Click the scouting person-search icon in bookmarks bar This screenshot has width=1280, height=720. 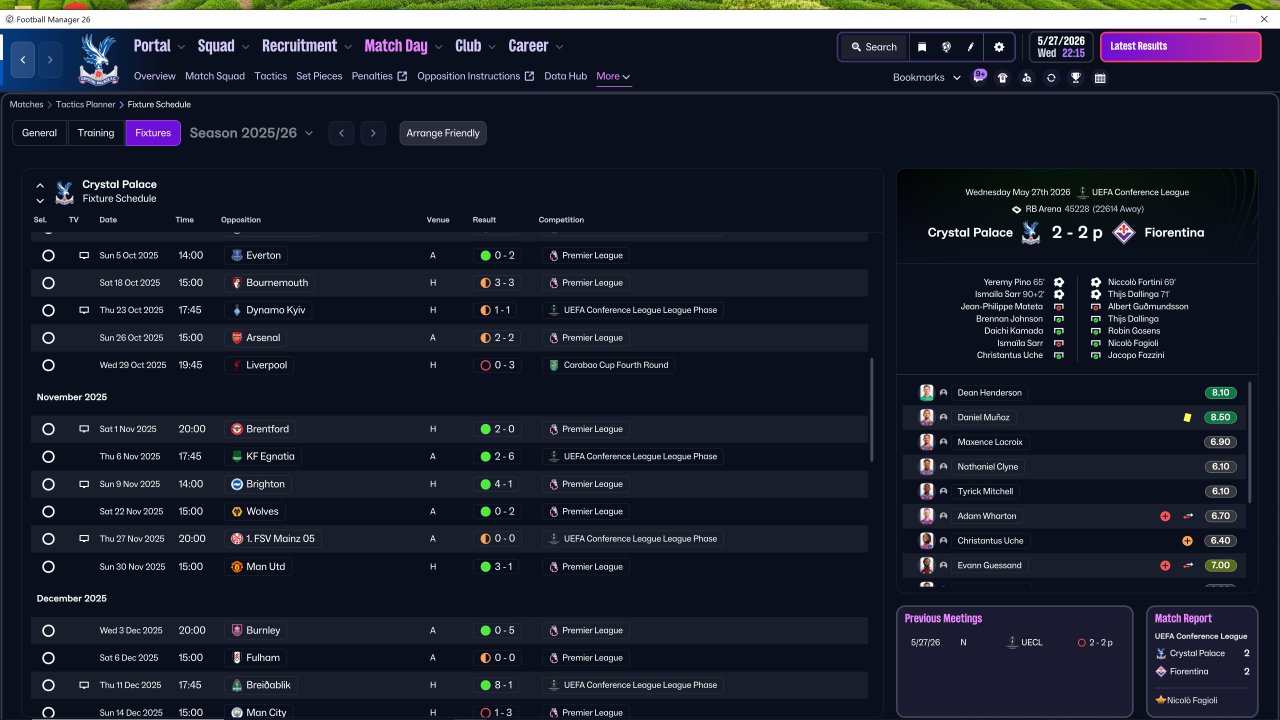click(x=1027, y=78)
